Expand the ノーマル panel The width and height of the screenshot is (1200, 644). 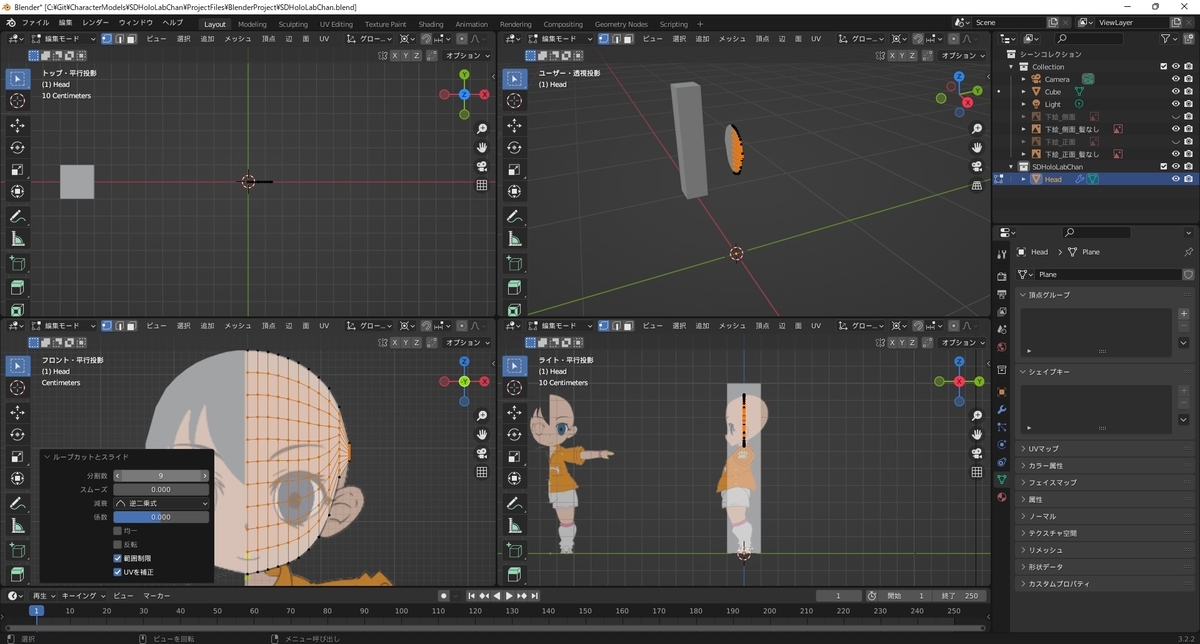[x=1105, y=516]
